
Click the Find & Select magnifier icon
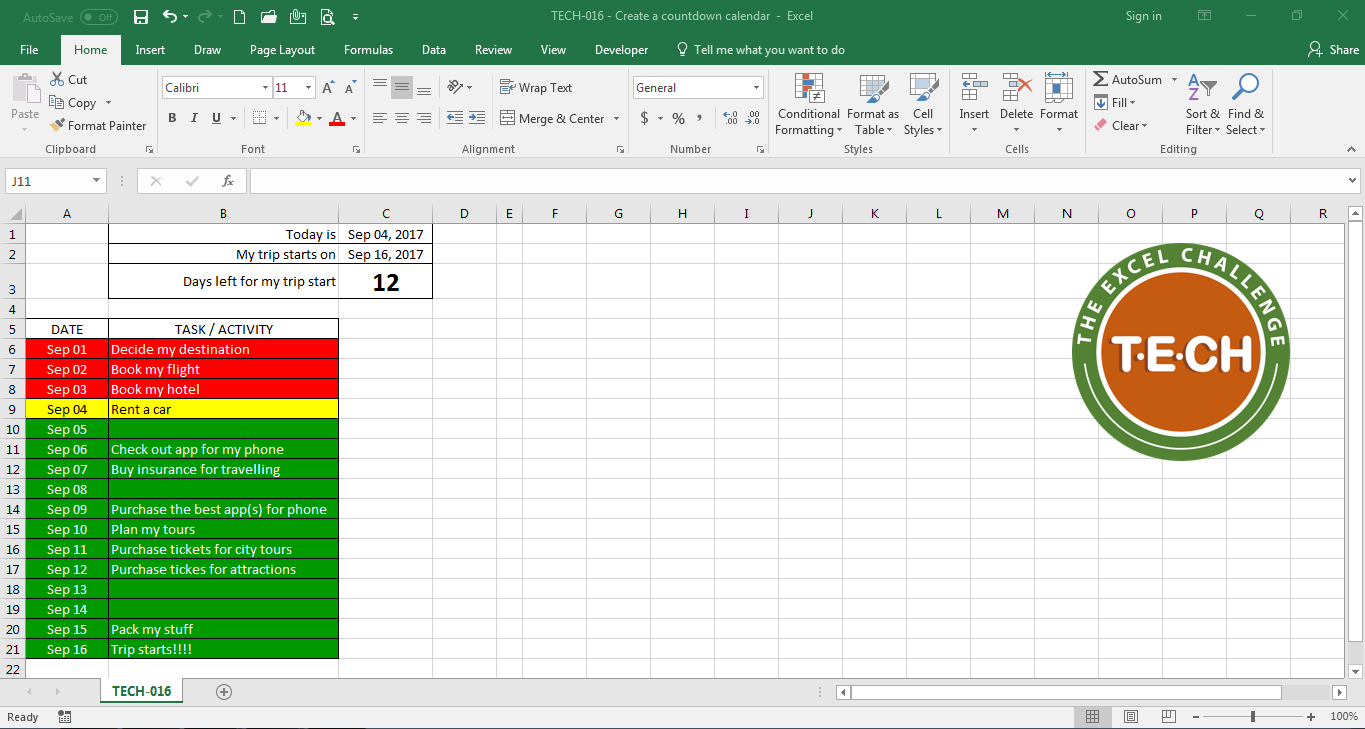coord(1245,88)
